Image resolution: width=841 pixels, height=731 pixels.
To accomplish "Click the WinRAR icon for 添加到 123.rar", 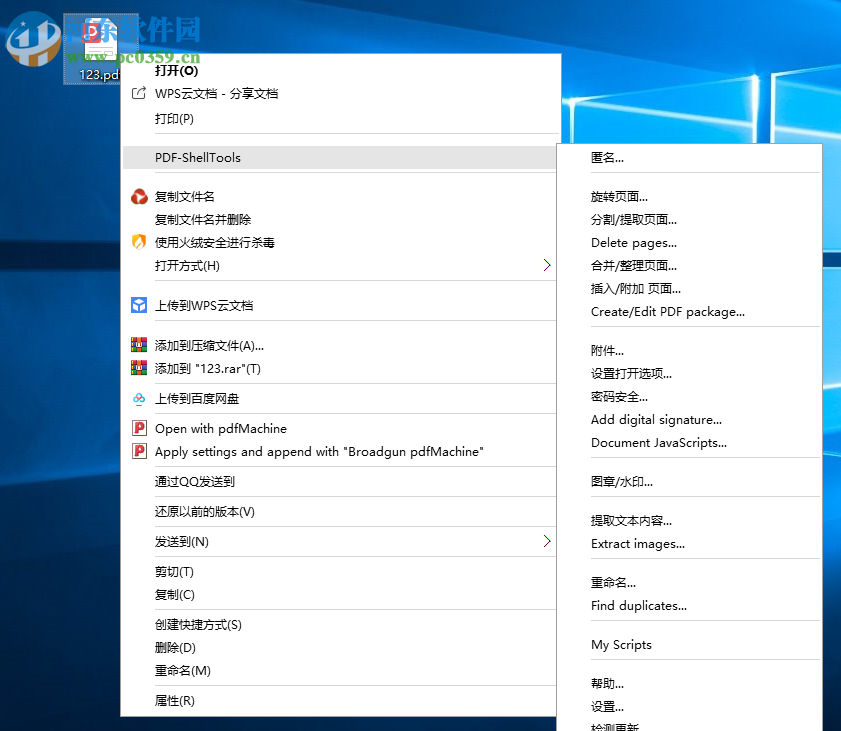I will pos(139,367).
